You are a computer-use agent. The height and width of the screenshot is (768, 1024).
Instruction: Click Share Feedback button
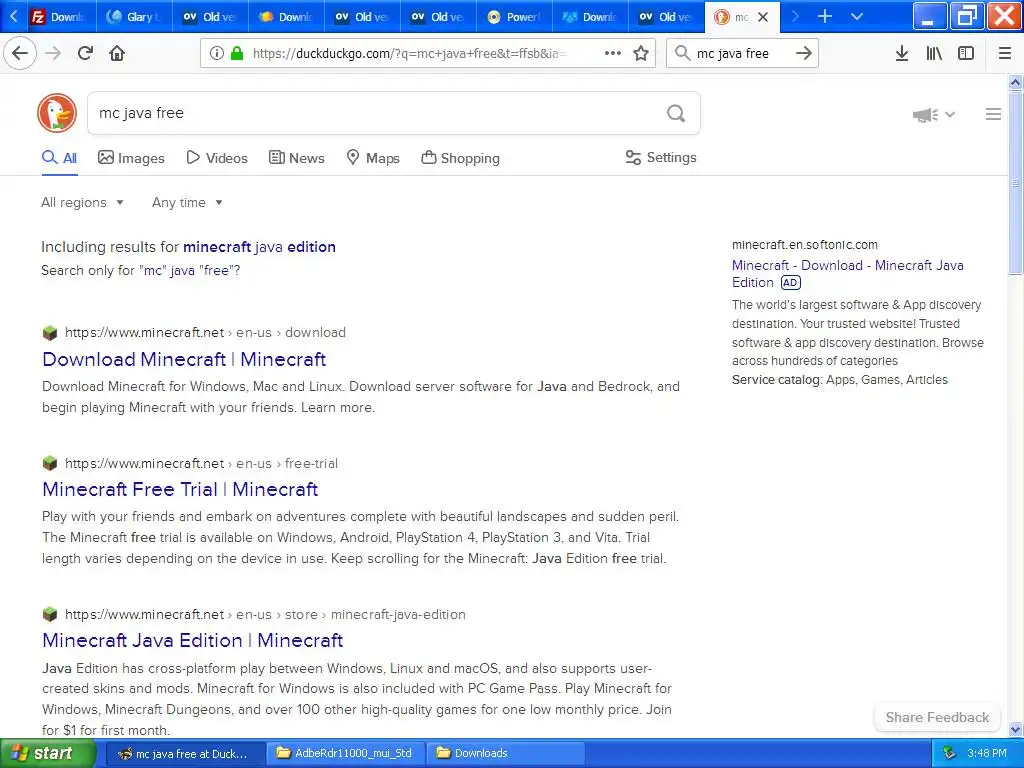[937, 717]
